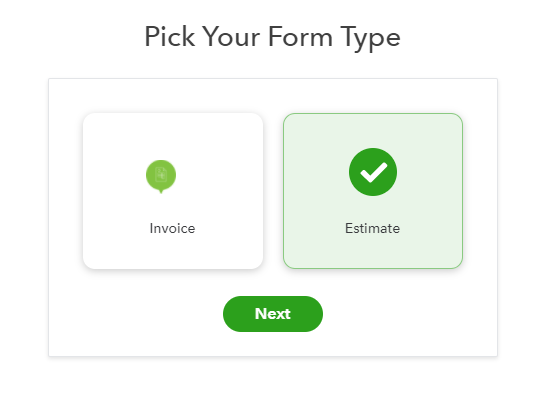Image resolution: width=554 pixels, height=397 pixels.
Task: Click the green Invoice document icon
Action: (x=161, y=176)
